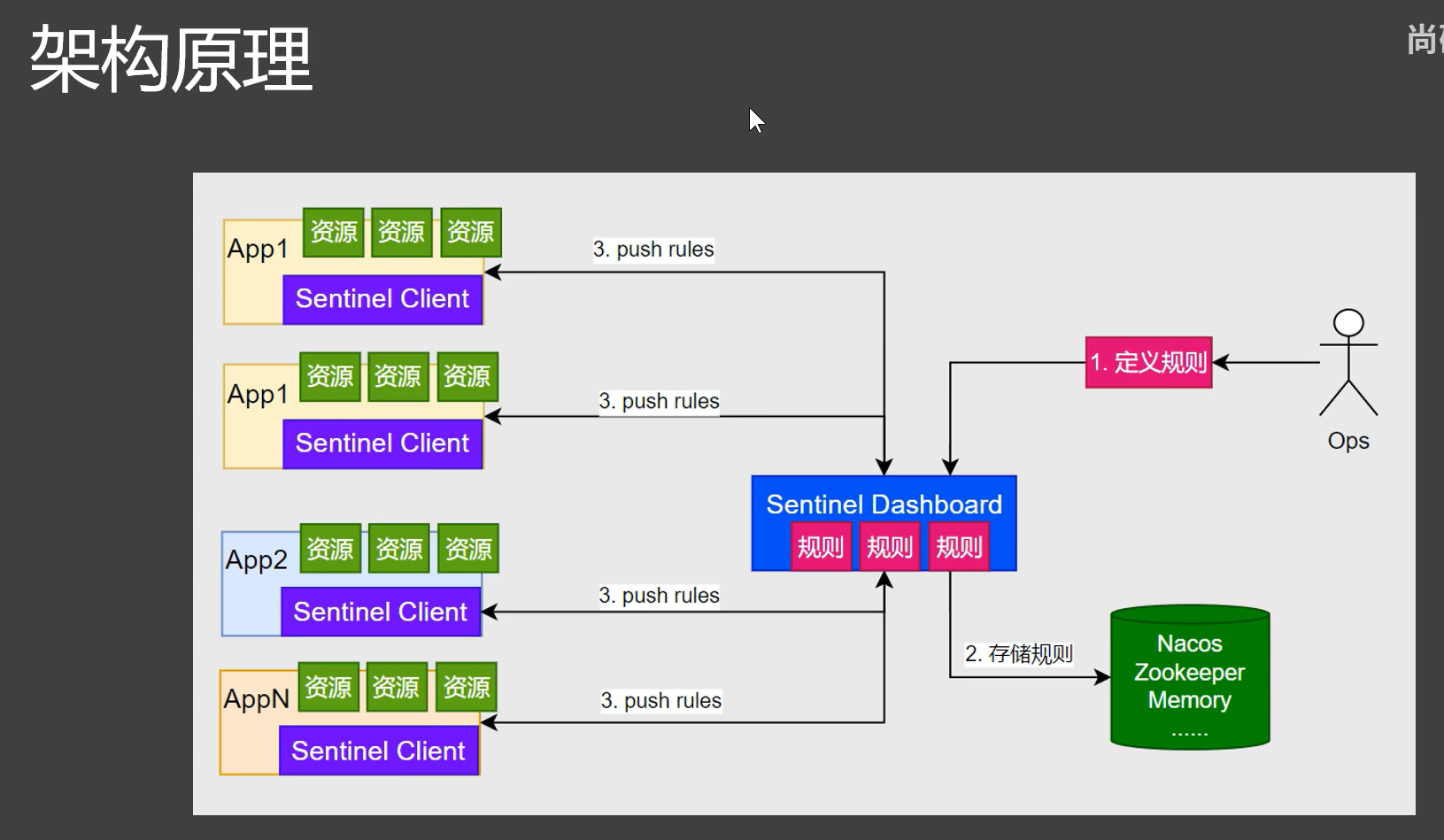Click the 'Nacos' text in the cylinder
The height and width of the screenshot is (840, 1444).
point(1190,643)
